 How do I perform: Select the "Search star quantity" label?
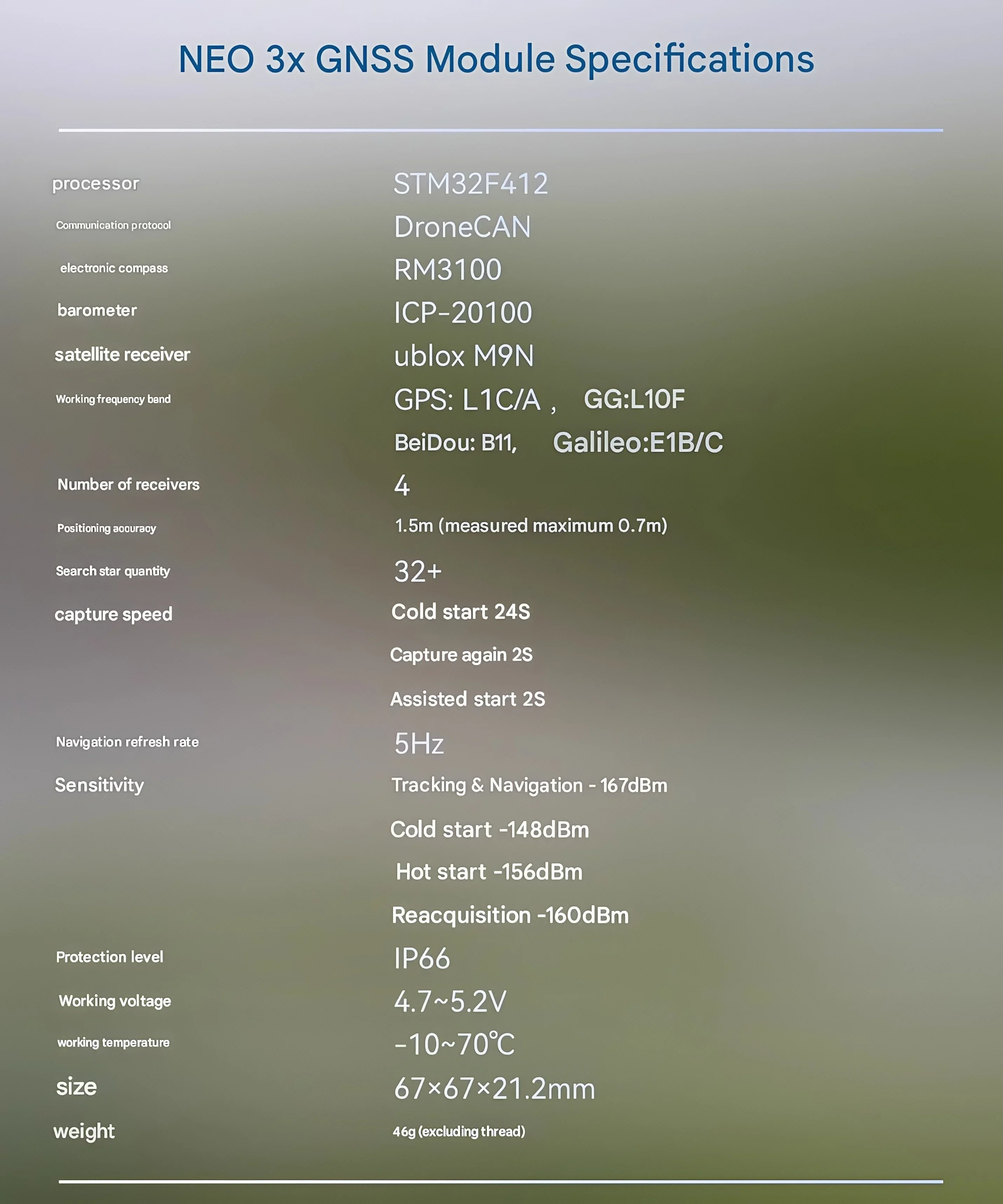click(113, 571)
